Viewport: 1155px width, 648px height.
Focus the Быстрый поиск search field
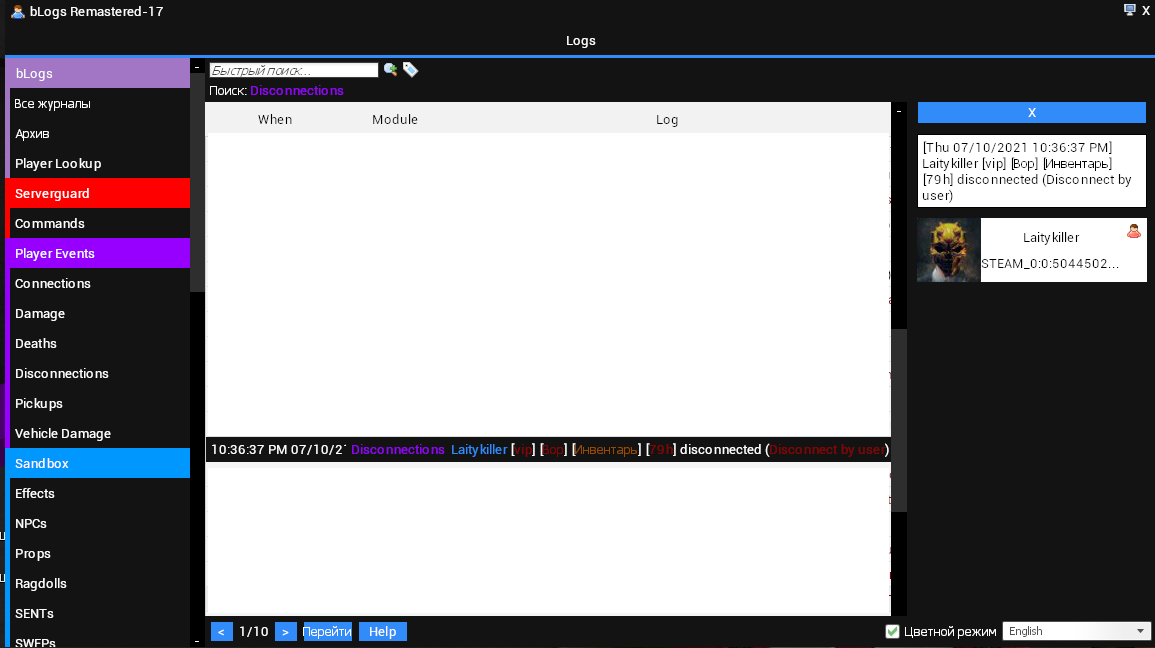(x=293, y=70)
